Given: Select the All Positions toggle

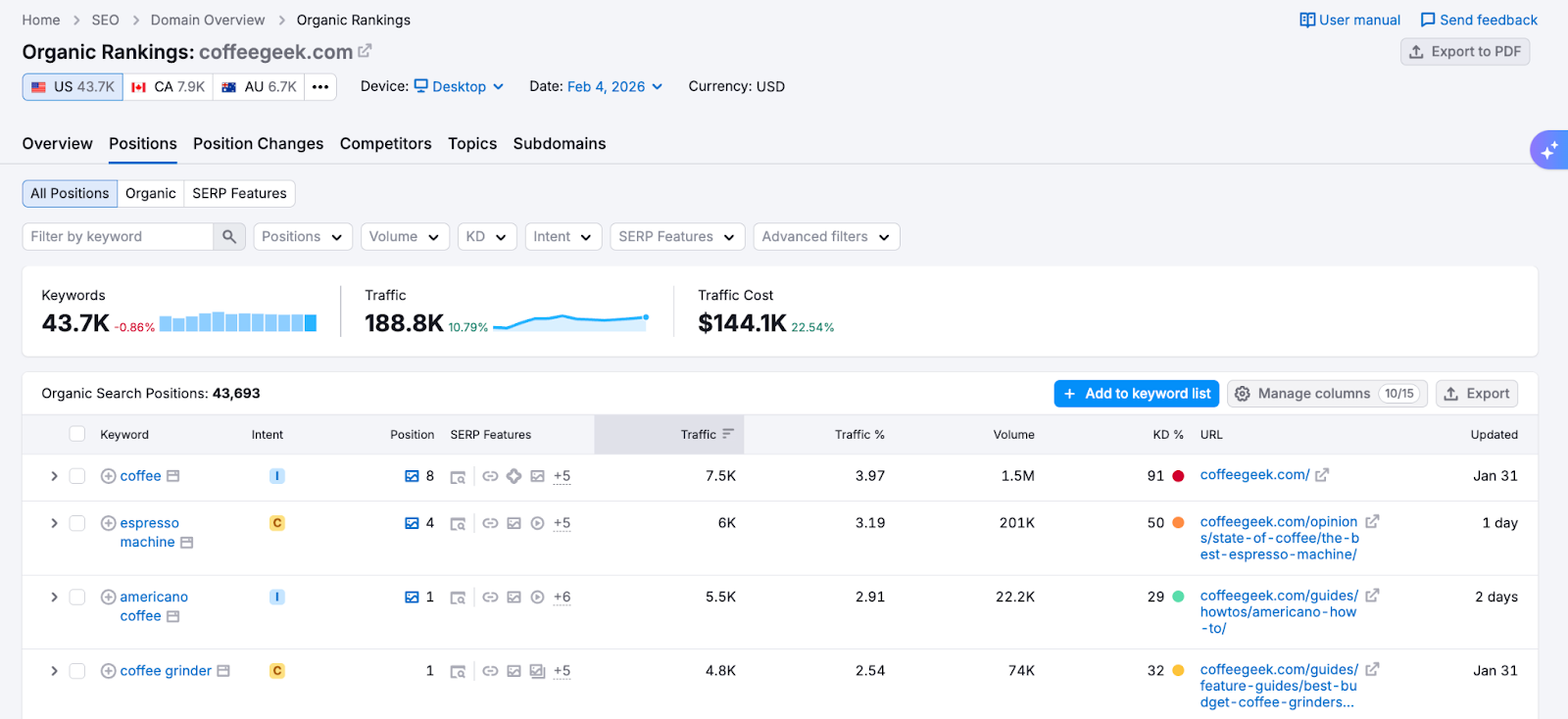Looking at the screenshot, I should [70, 194].
